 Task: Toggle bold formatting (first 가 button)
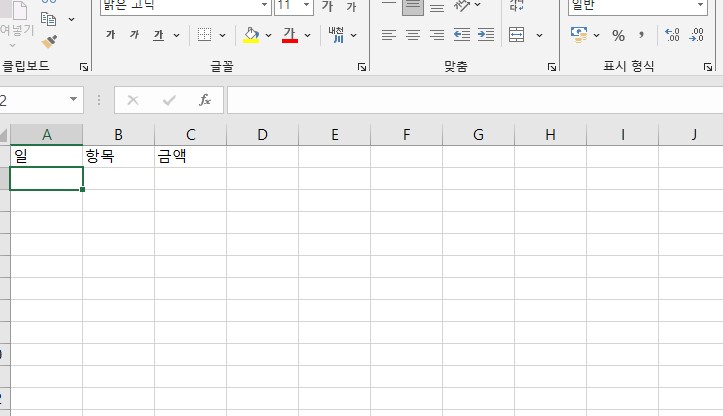coord(110,35)
